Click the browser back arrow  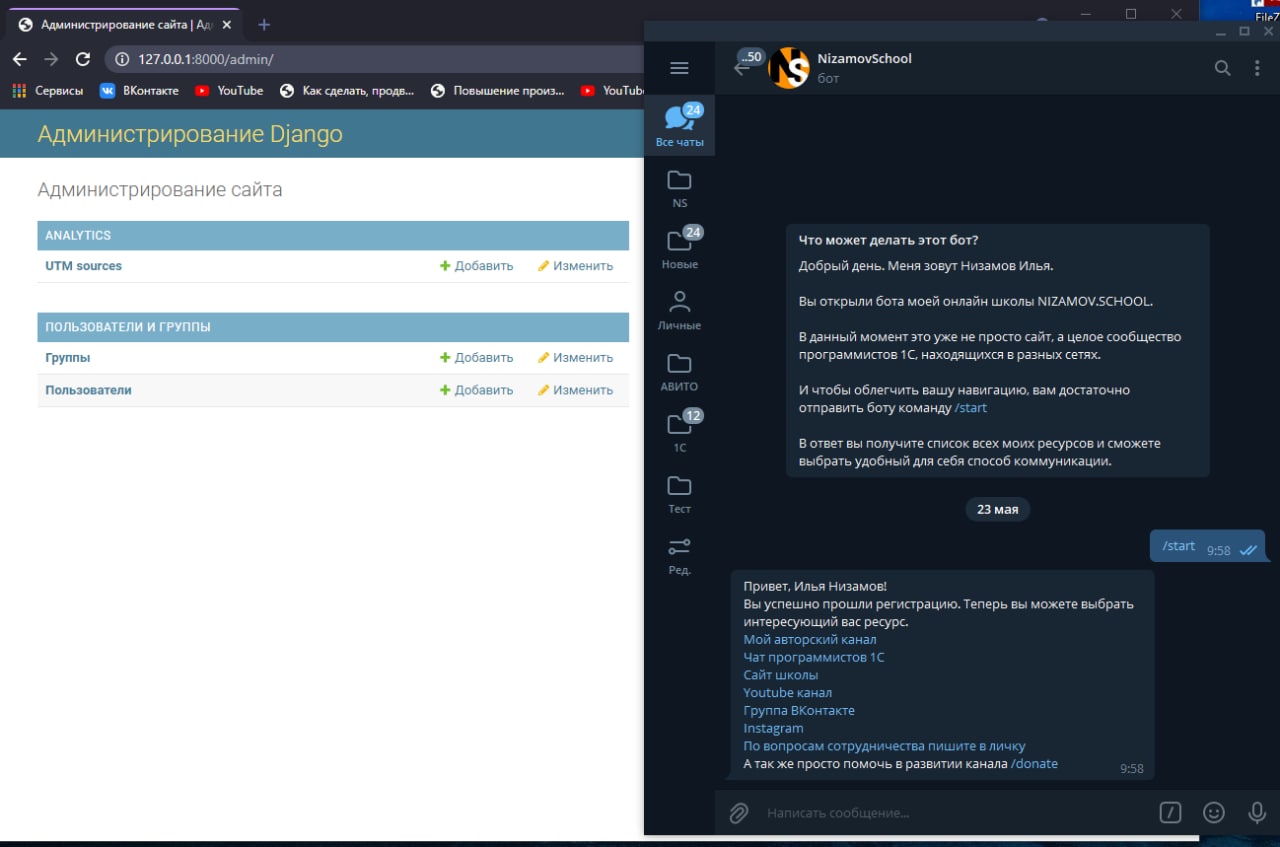(20, 59)
